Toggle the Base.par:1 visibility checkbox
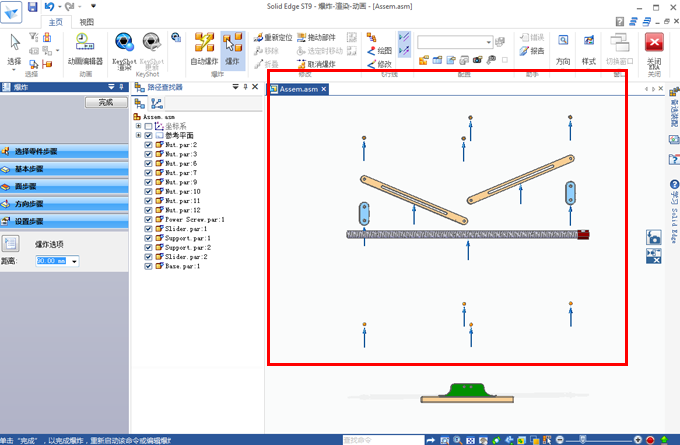 149,267
